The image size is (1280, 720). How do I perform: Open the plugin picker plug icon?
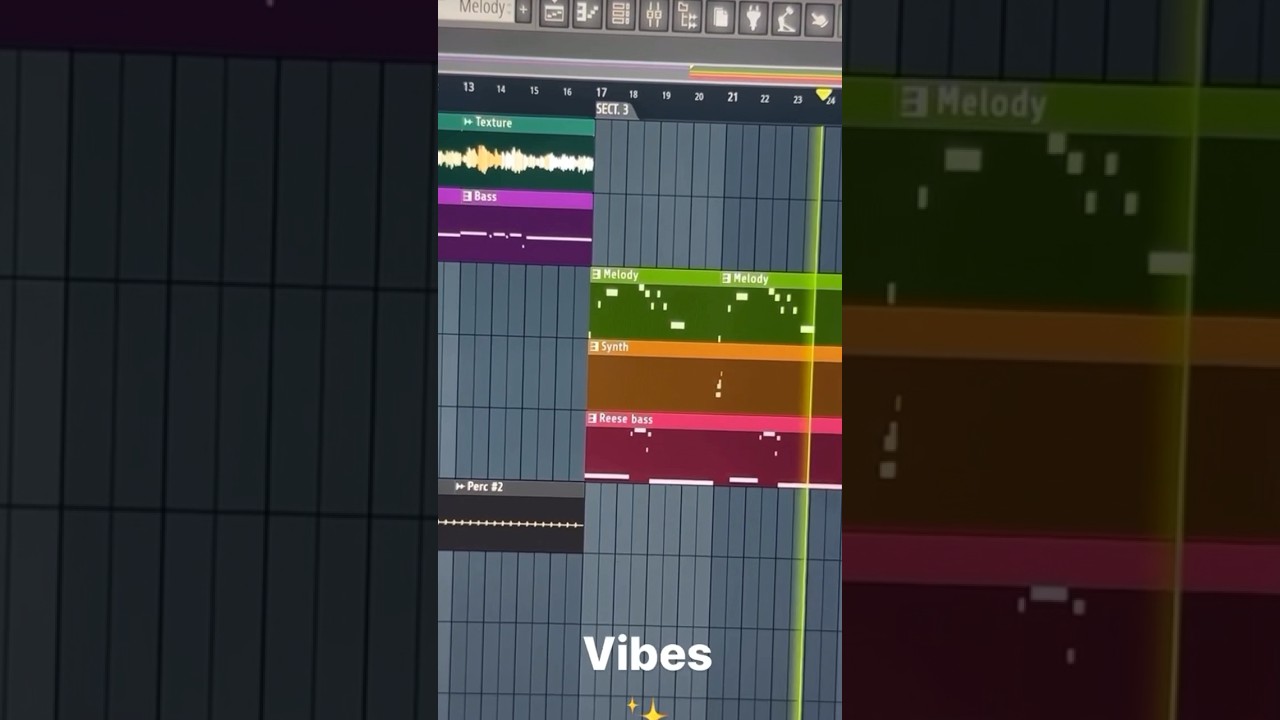coord(753,18)
